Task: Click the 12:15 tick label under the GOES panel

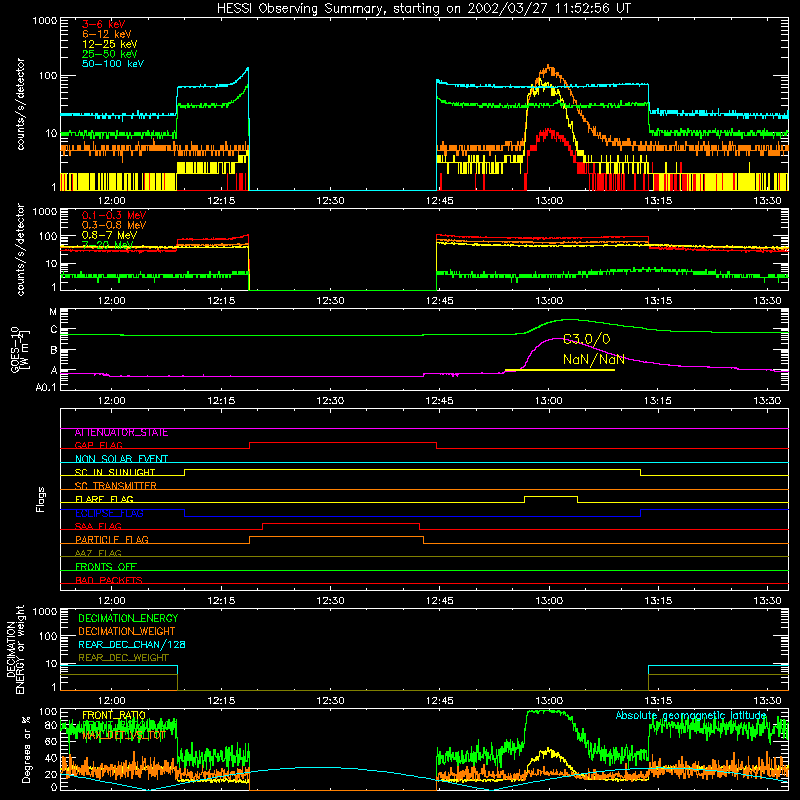Action: click(221, 401)
